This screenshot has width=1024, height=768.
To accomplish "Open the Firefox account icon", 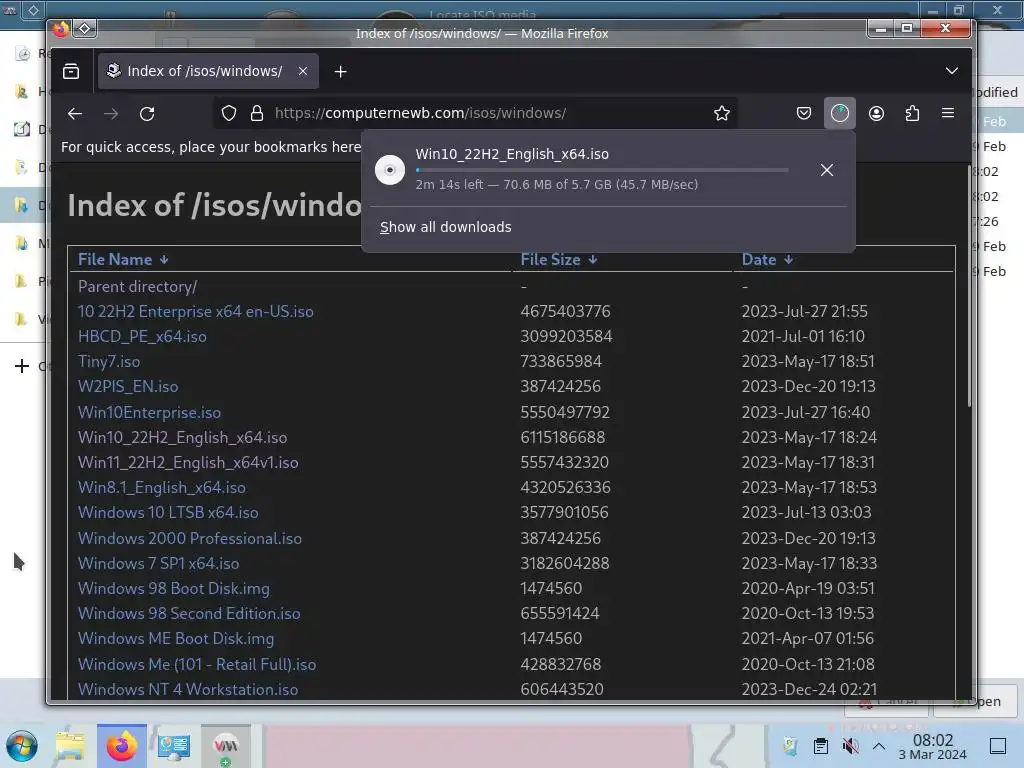I will 876,114.
